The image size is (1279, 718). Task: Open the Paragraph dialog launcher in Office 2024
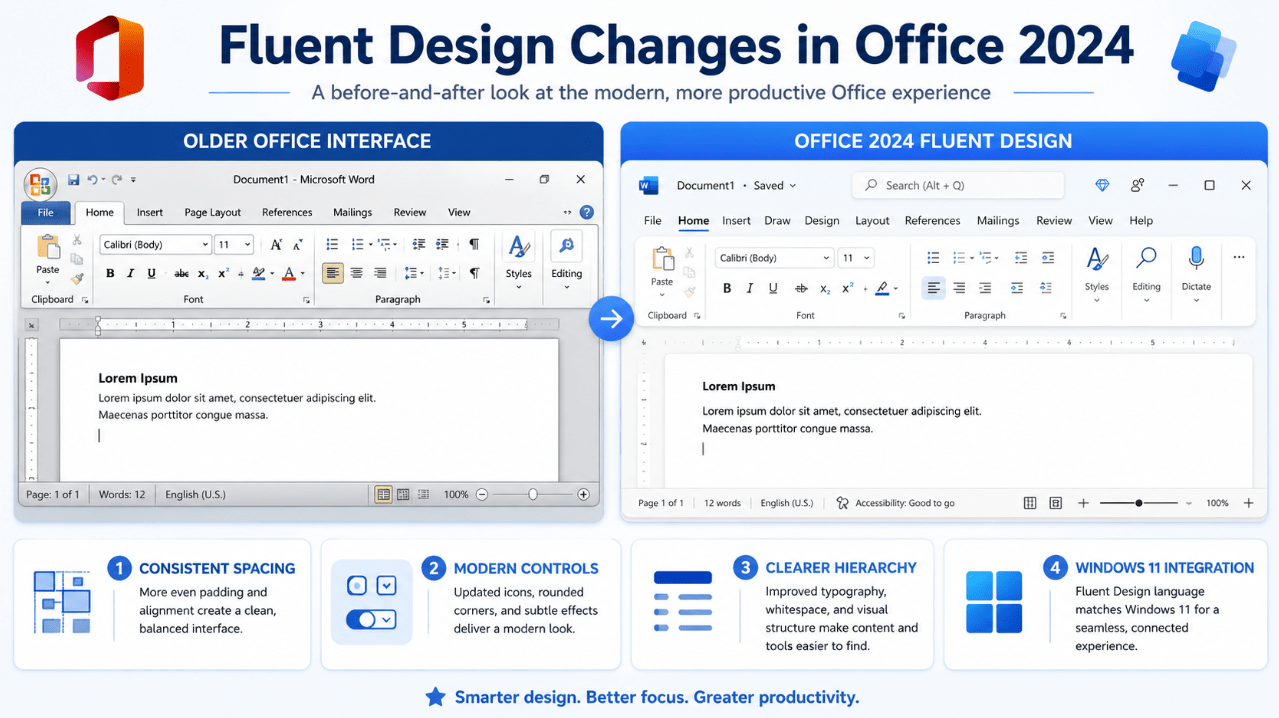point(1061,316)
